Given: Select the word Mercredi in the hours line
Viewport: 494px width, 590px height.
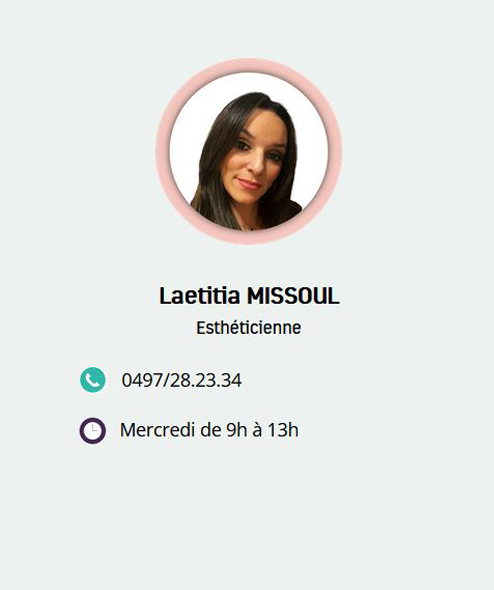Looking at the screenshot, I should (157, 430).
